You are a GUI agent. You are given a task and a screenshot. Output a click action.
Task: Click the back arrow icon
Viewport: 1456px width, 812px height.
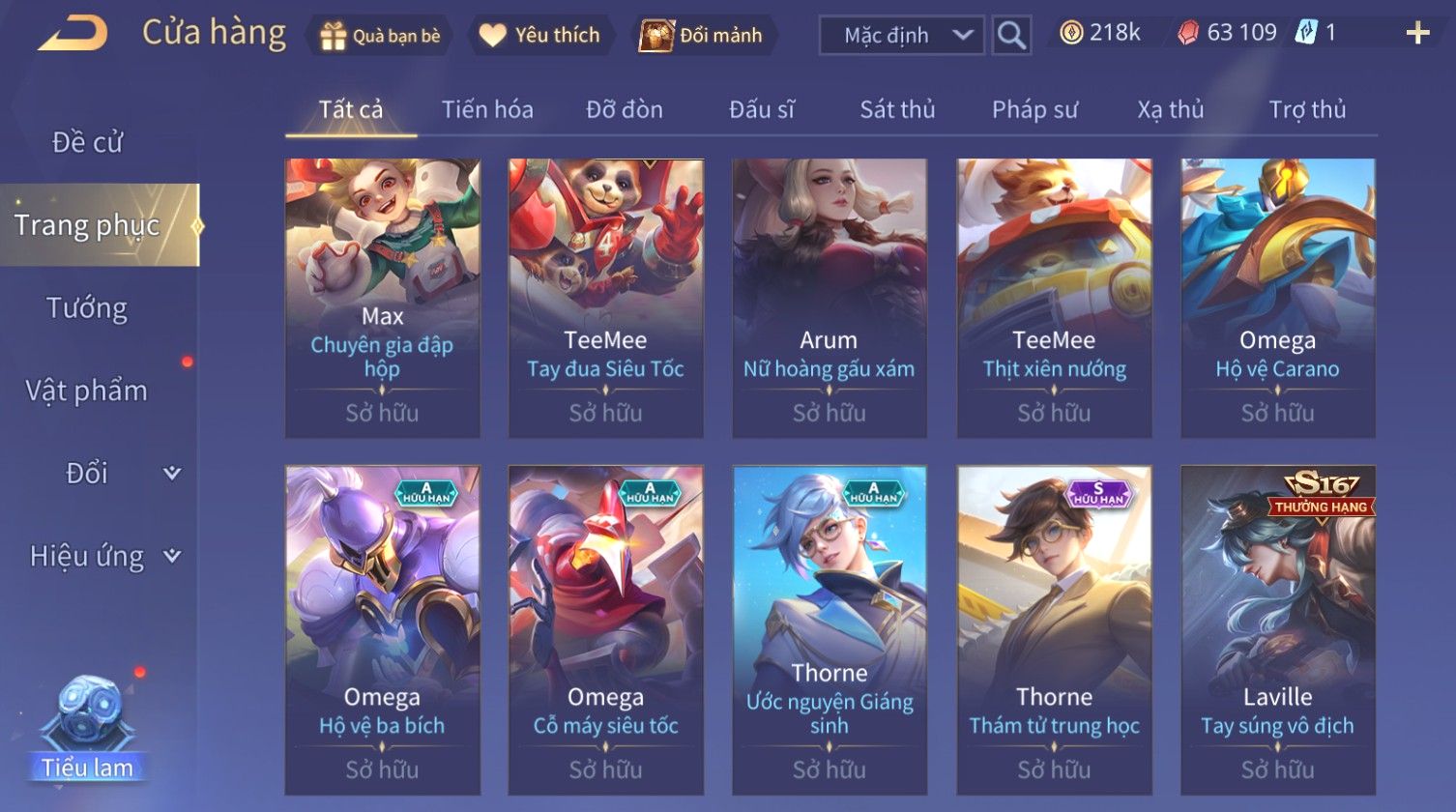click(73, 34)
